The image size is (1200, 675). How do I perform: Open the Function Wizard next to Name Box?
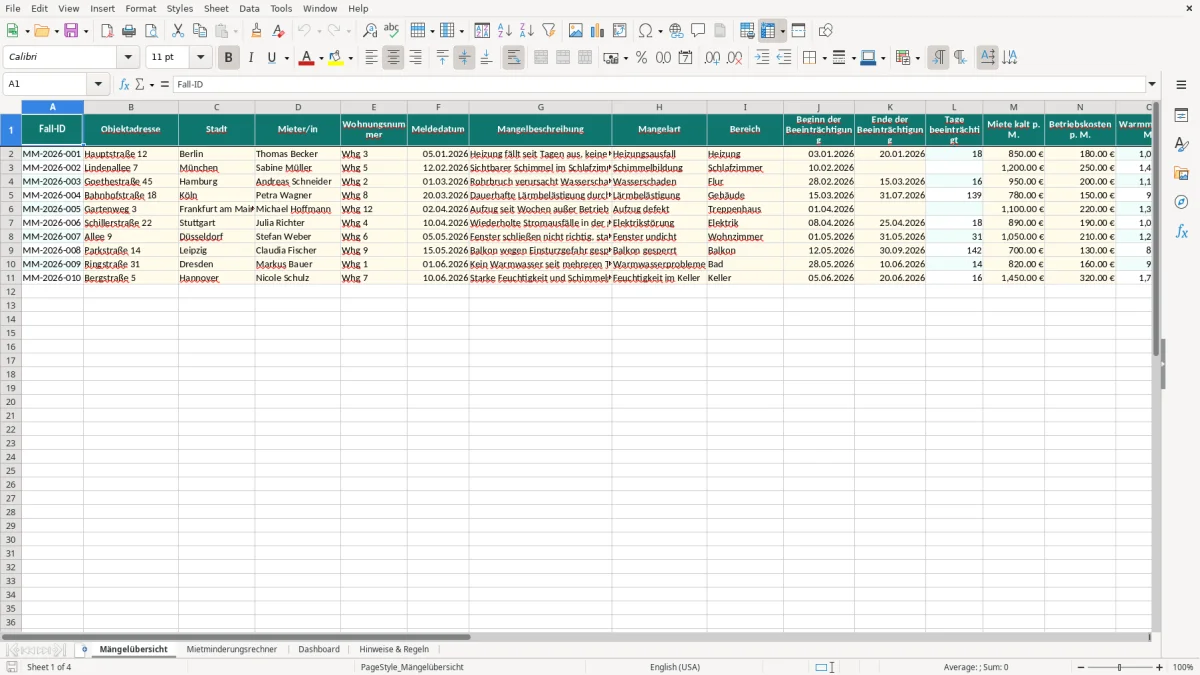[125, 85]
